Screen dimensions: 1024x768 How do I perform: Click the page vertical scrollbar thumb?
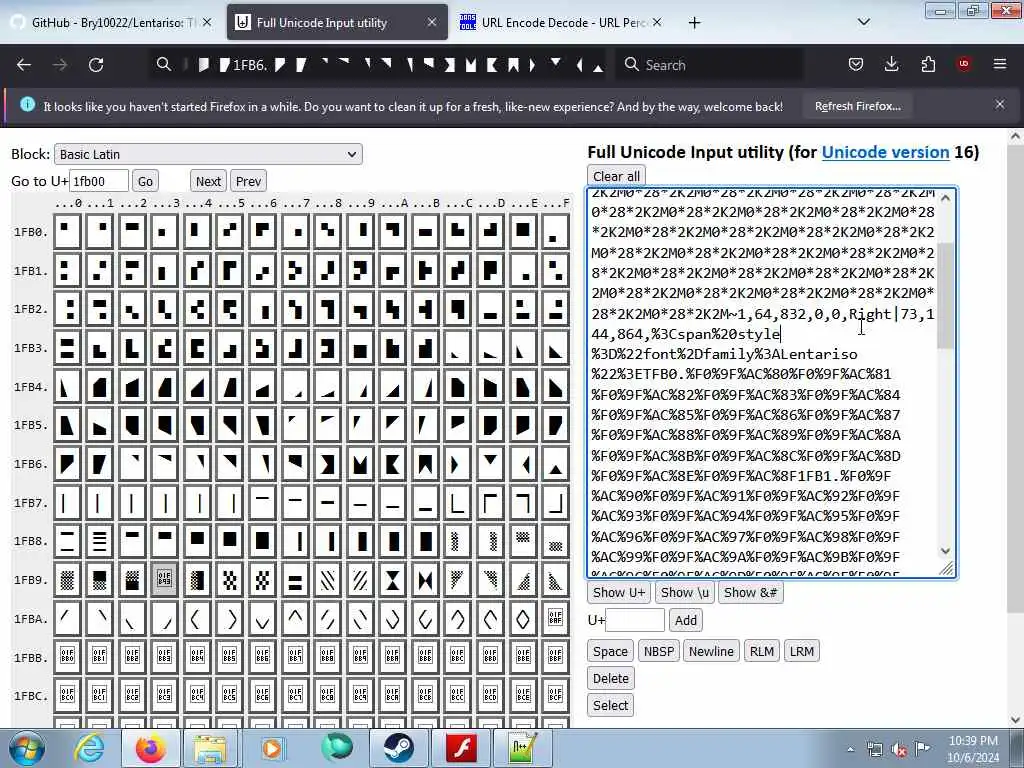pos(1015,379)
